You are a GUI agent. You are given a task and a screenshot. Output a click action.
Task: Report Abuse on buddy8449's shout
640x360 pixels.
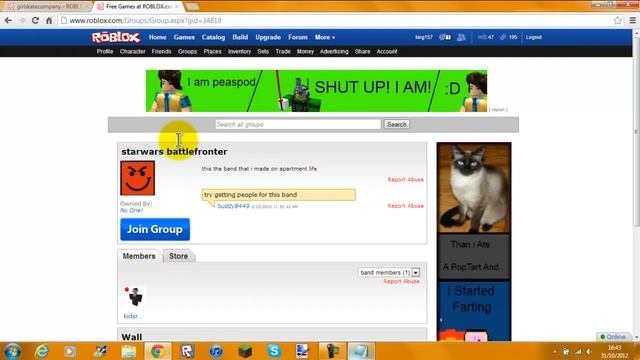pos(406,206)
